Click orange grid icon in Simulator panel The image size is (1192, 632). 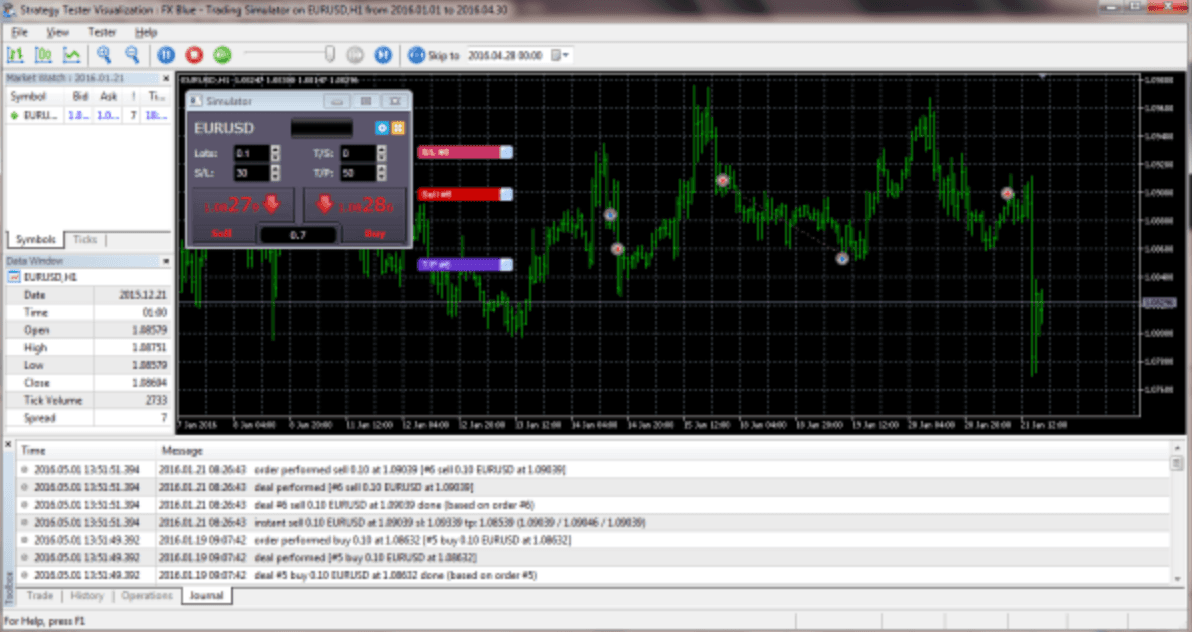(x=397, y=128)
